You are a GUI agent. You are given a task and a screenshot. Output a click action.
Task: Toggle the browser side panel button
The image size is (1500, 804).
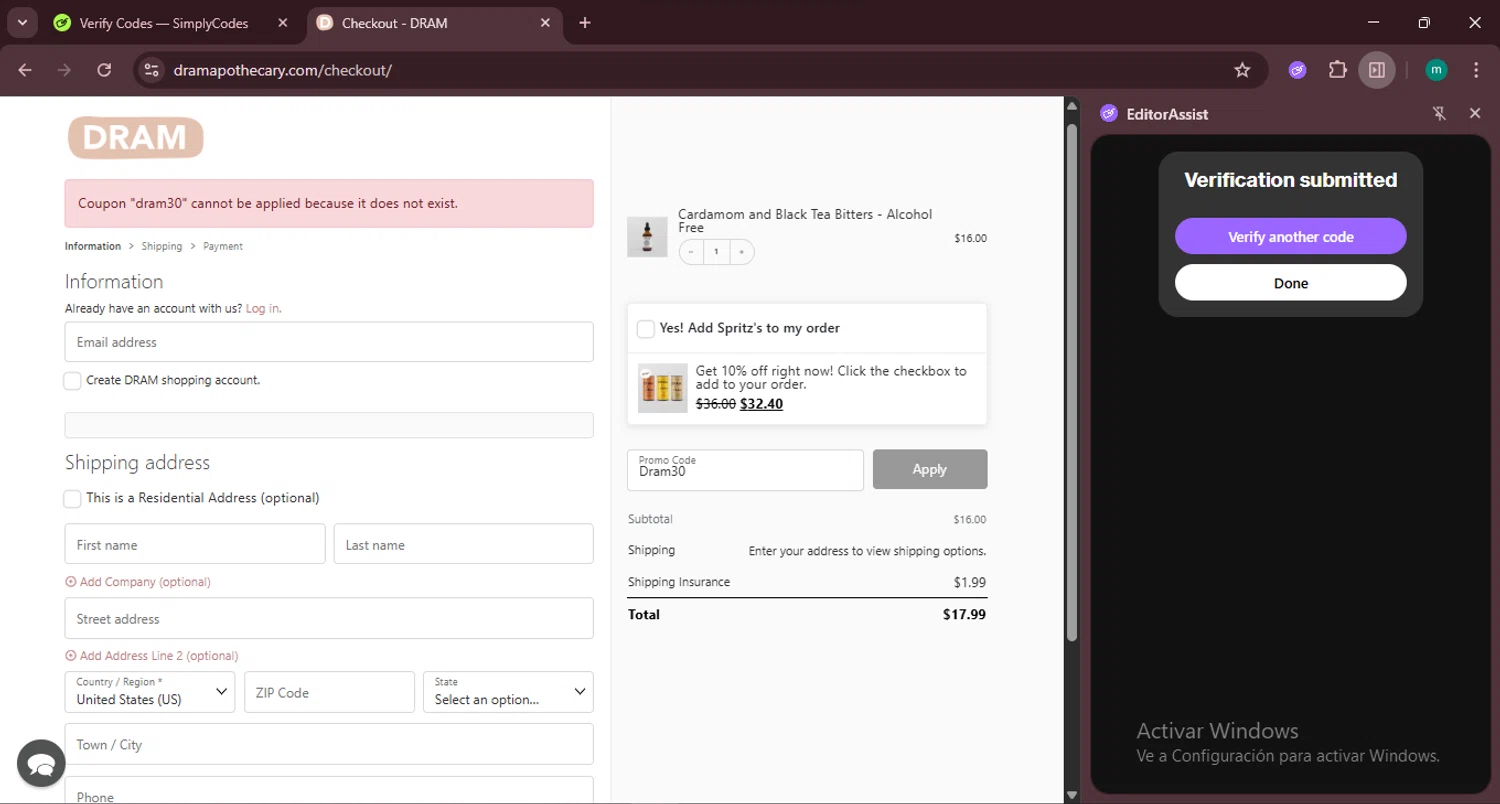pos(1377,70)
